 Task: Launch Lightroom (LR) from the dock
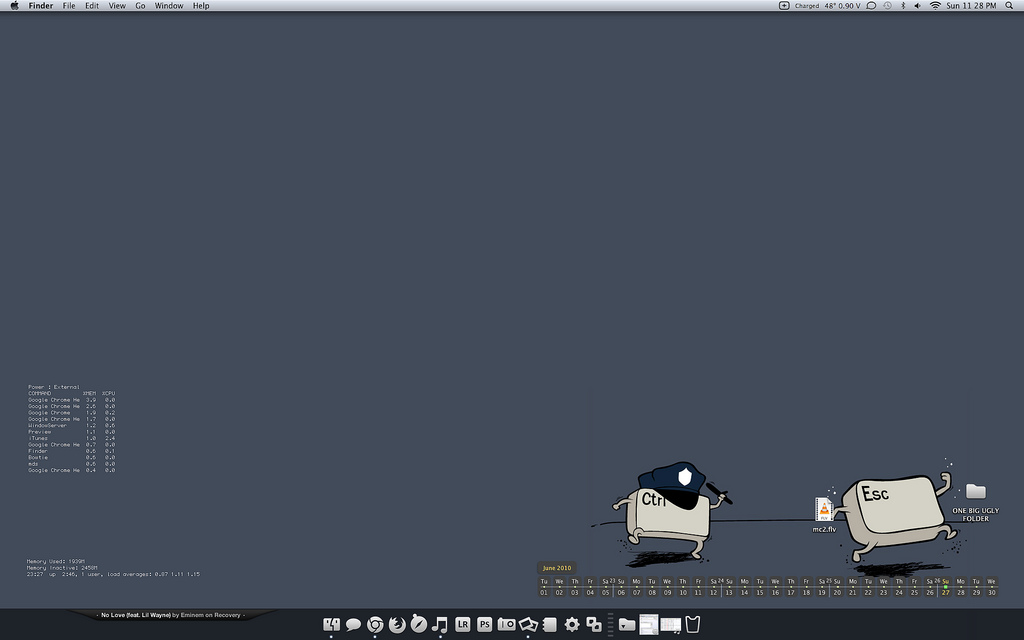(x=462, y=624)
